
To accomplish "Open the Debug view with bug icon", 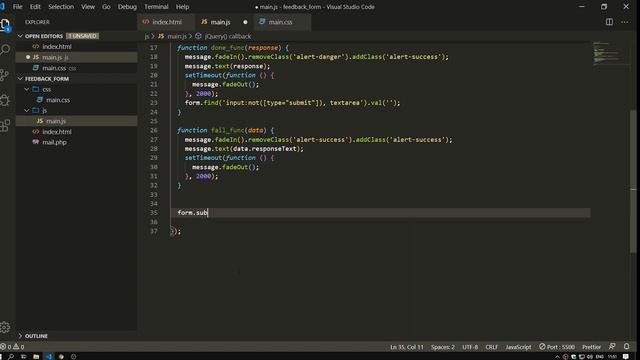I will click(x=5, y=100).
